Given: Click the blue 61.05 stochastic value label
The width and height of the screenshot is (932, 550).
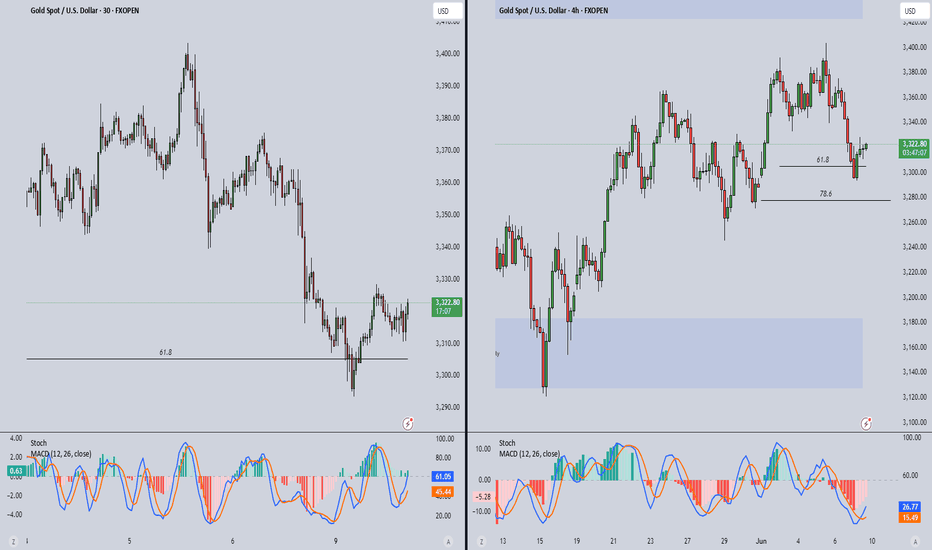Looking at the screenshot, I should pyautogui.click(x=443, y=477).
